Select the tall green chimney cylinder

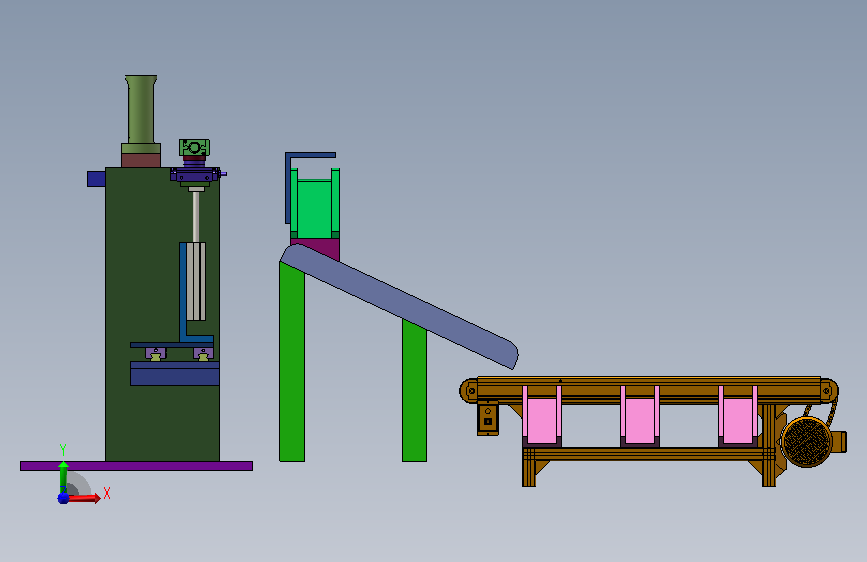(x=141, y=109)
